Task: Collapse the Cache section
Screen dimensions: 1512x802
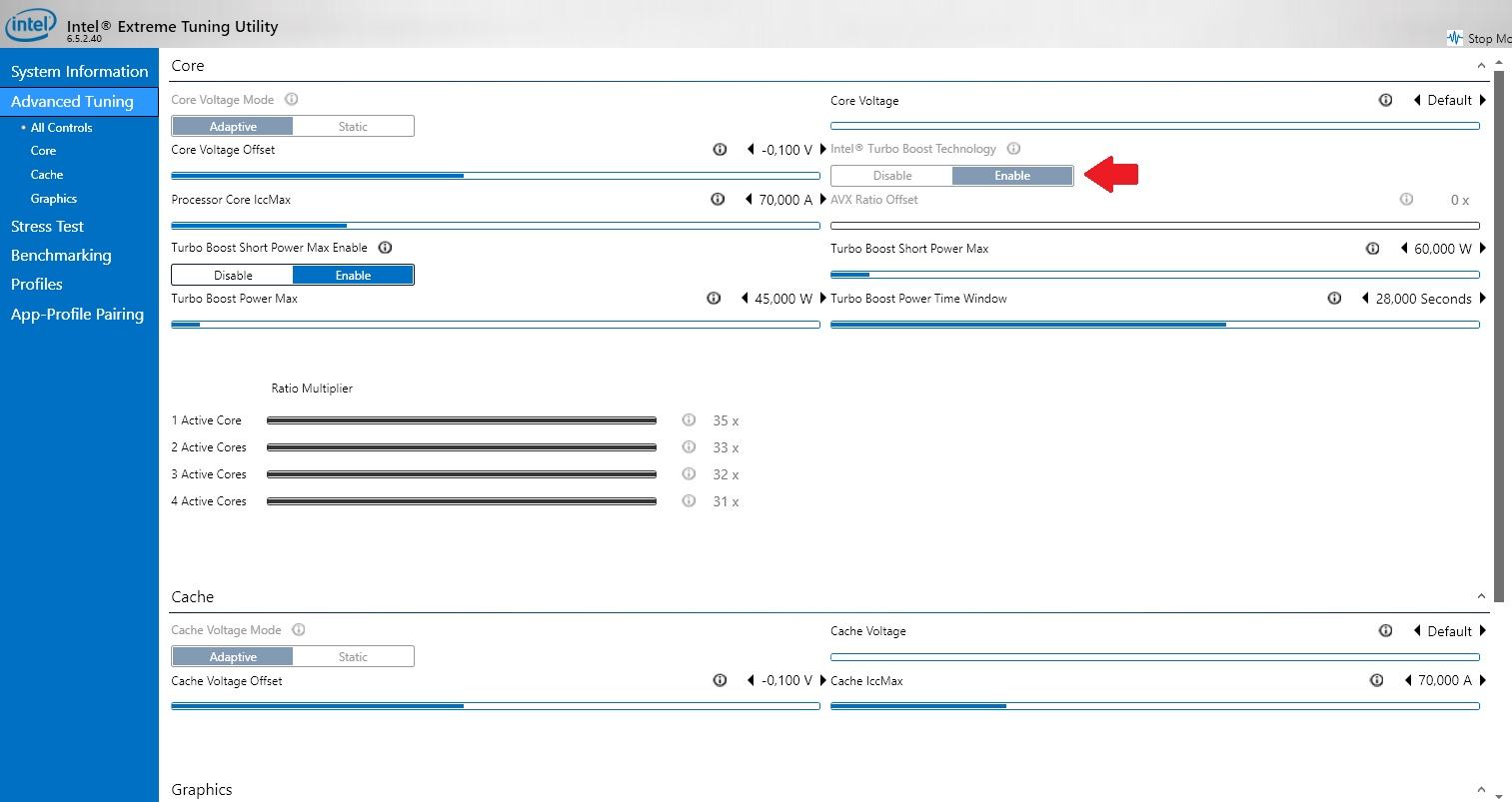Action: (1481, 597)
